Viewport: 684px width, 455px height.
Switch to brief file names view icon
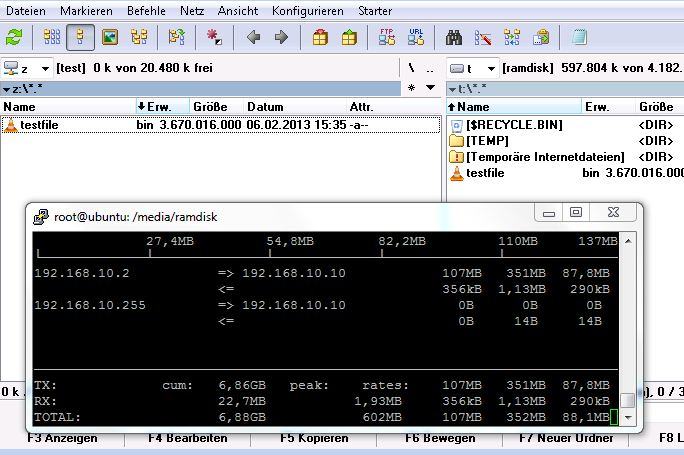click(52, 37)
